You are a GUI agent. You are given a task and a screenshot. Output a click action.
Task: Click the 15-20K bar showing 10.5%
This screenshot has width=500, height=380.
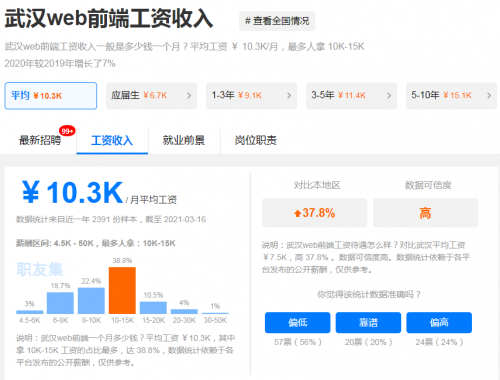[x=153, y=308]
